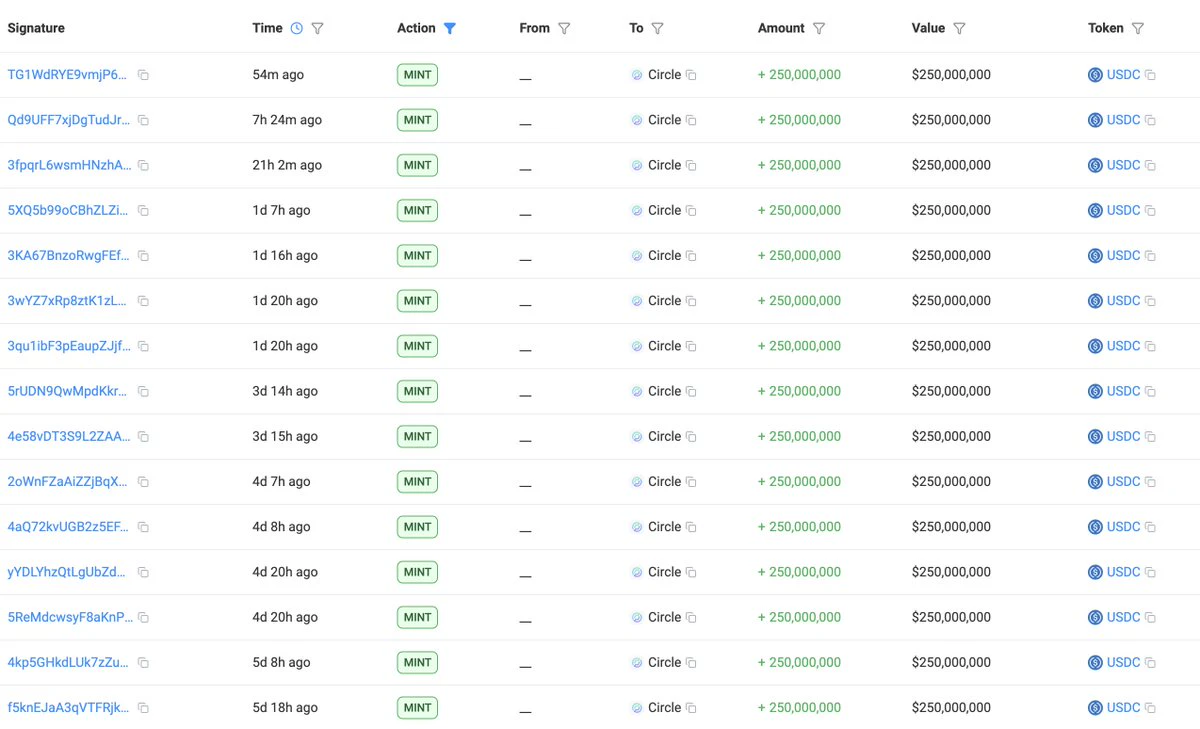Copy signature TG1WdRYE9vmjP6 with its copy icon
1200x729 pixels.
point(143,75)
